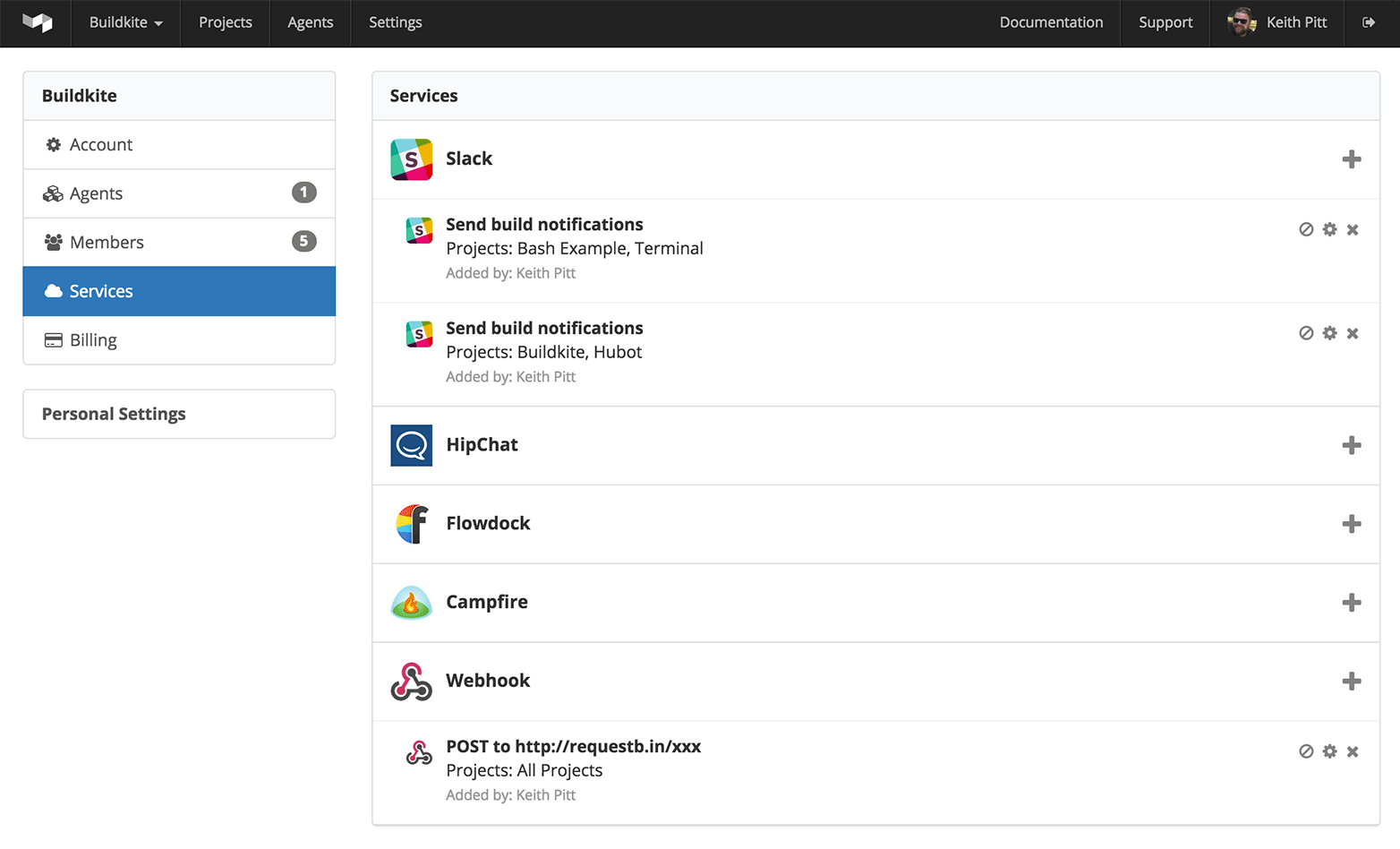Disable the Buildkite, Hubot Slack notification
The height and width of the screenshot is (849, 1400).
click(x=1306, y=333)
